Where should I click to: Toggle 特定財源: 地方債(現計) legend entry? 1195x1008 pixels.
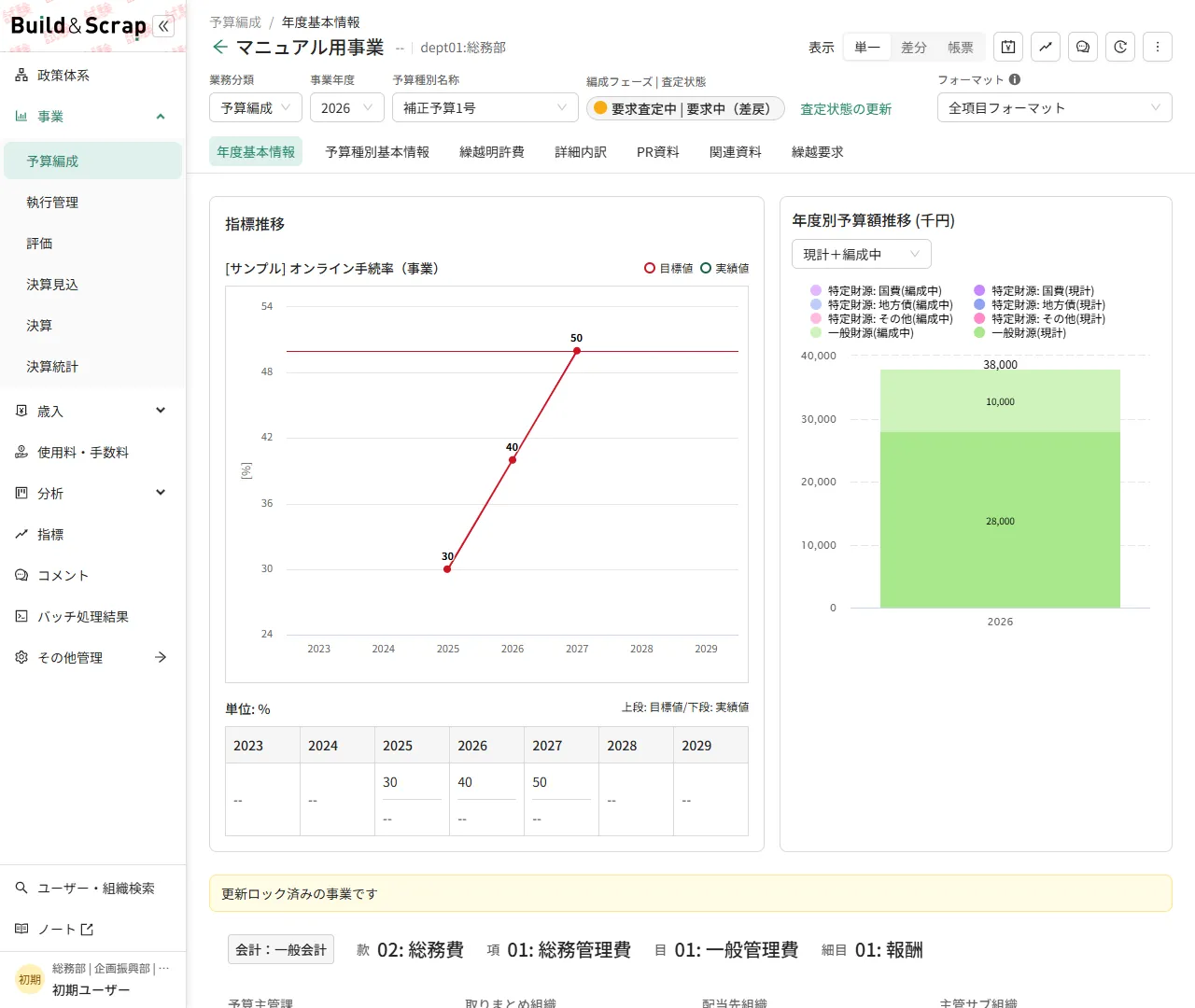(x=1039, y=304)
